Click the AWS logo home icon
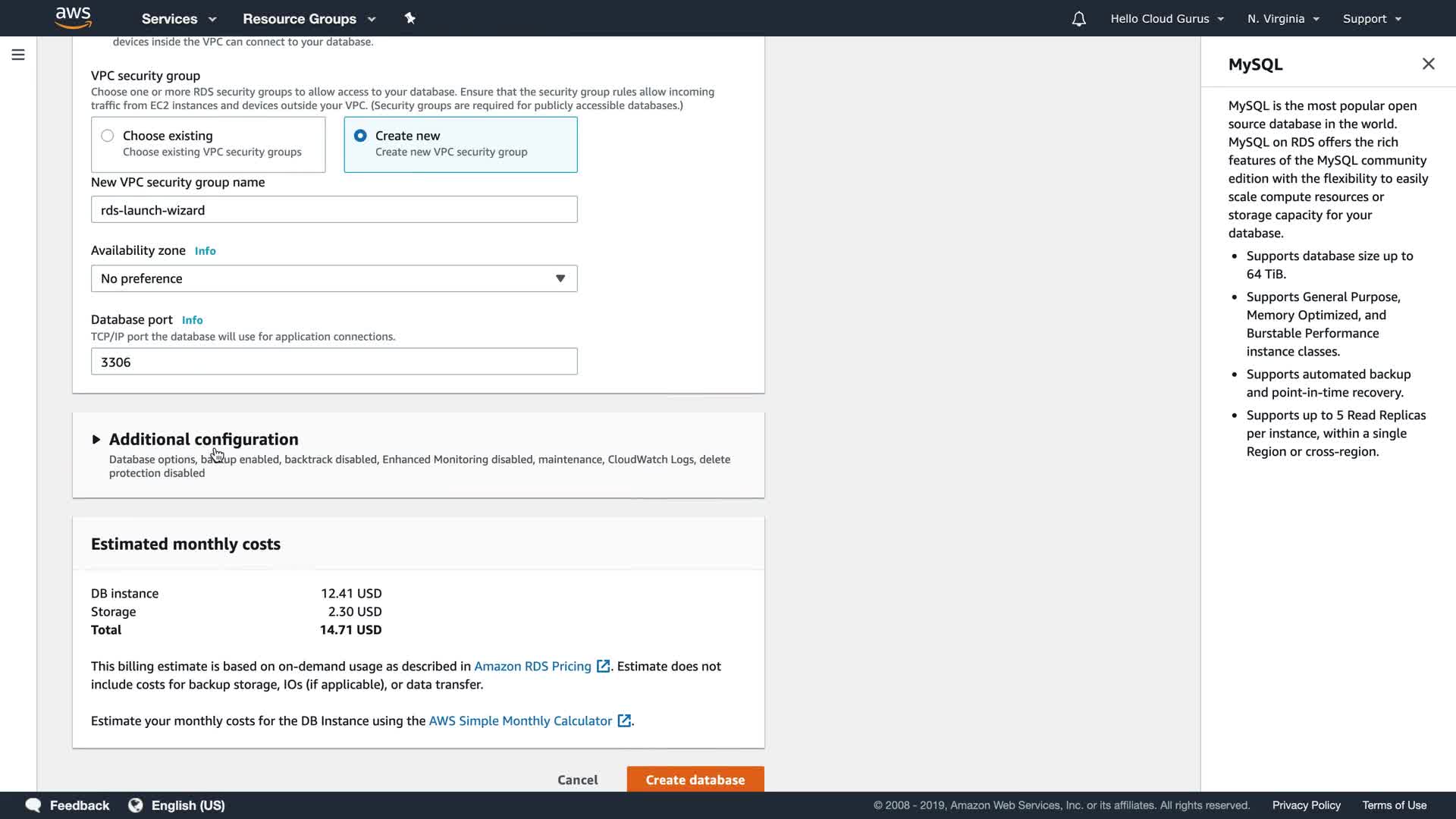Viewport: 1456px width, 819px height. click(73, 17)
